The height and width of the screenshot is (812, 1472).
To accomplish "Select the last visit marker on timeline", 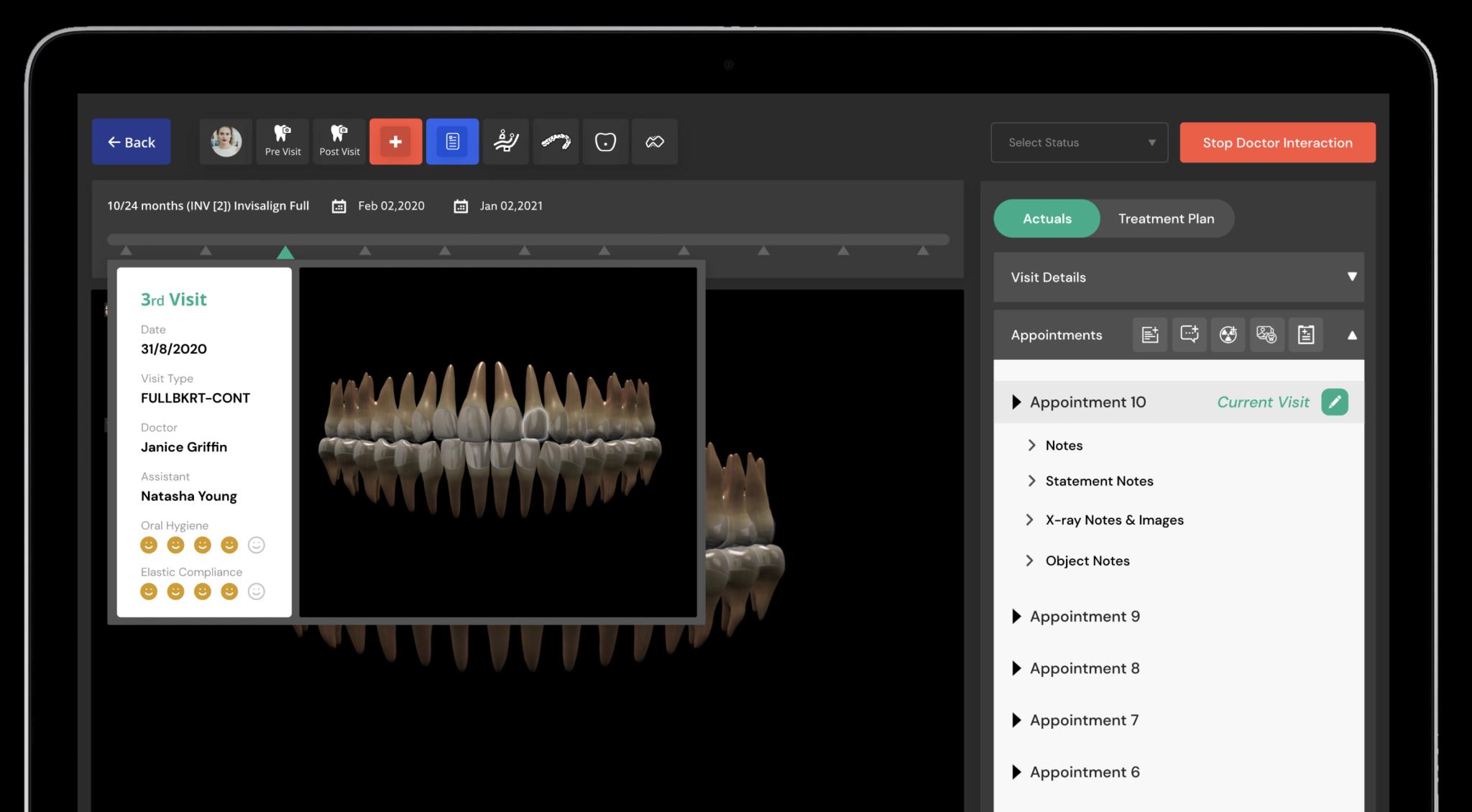I will 923,251.
